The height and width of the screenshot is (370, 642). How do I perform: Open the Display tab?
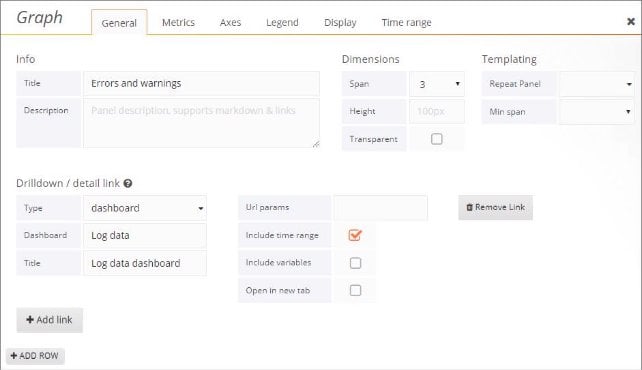[x=340, y=23]
